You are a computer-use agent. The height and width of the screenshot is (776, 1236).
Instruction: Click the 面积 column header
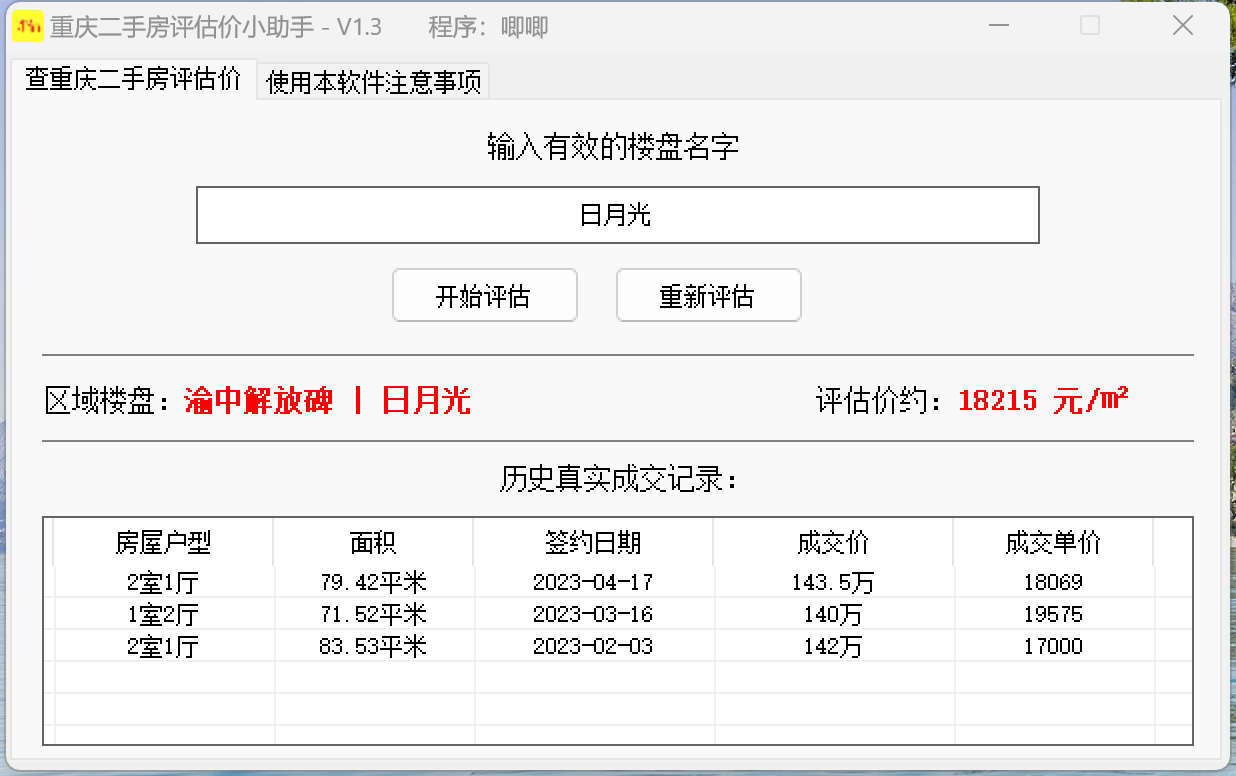tap(373, 543)
